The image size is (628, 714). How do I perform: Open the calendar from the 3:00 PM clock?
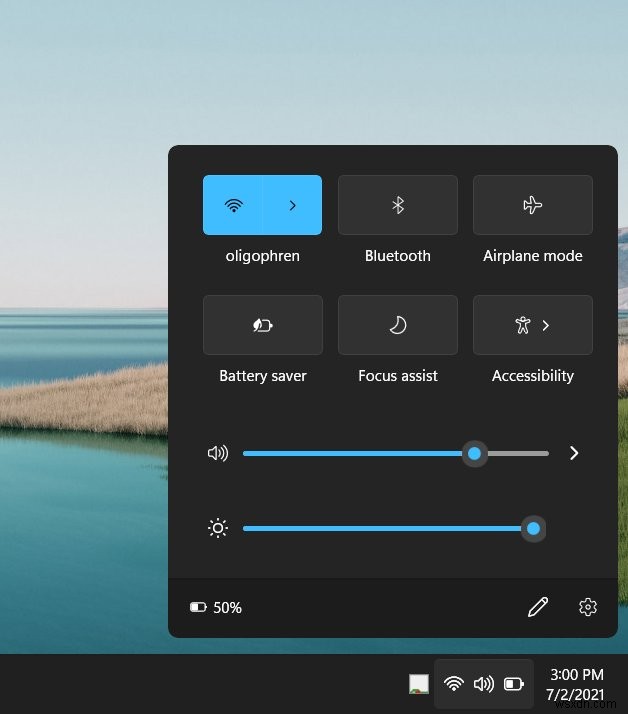tap(576, 684)
